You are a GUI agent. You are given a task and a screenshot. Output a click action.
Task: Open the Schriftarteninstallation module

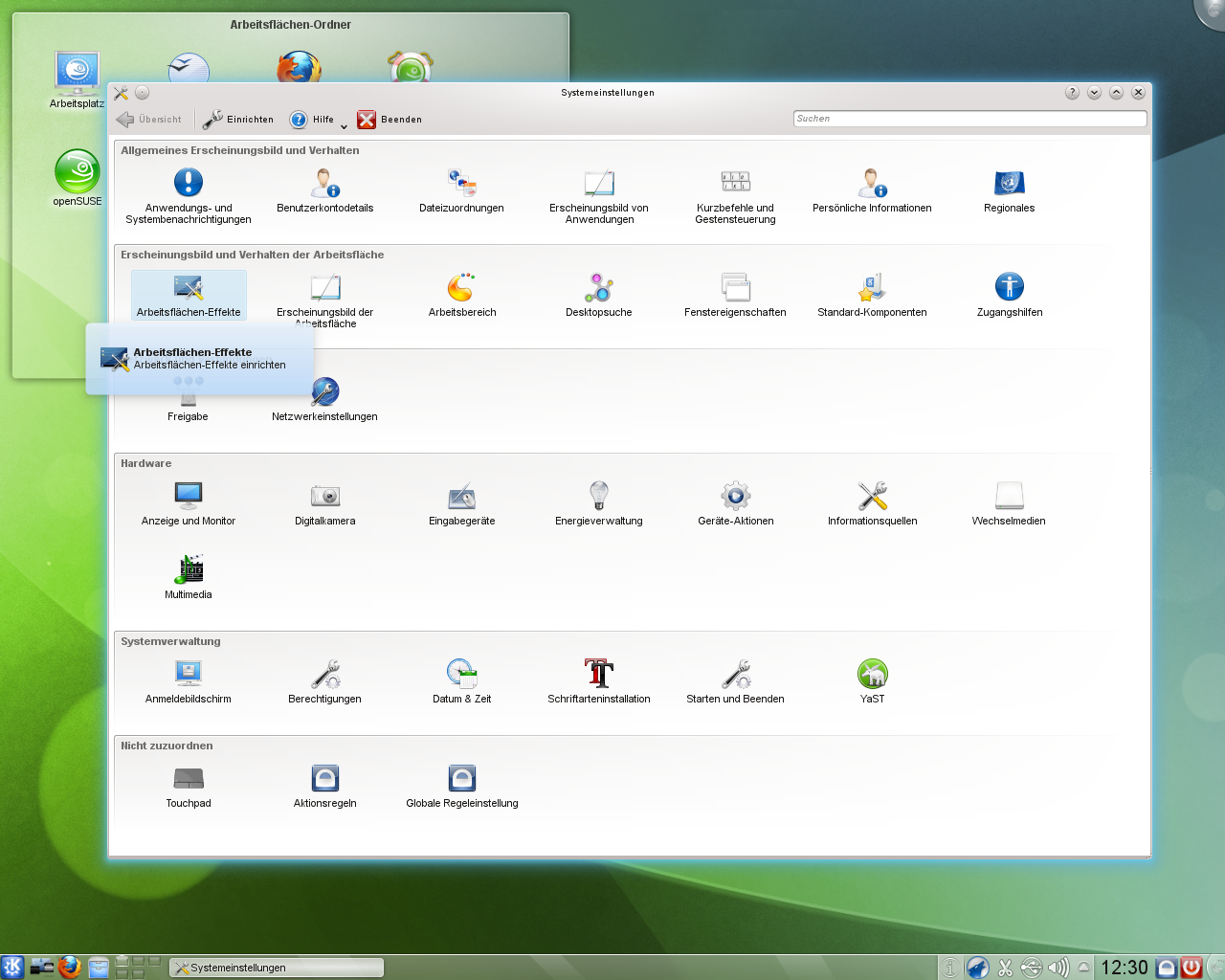(598, 675)
